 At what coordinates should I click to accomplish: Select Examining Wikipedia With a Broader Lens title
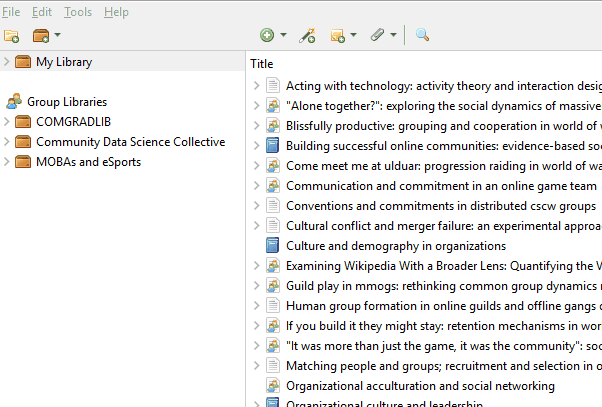(444, 266)
